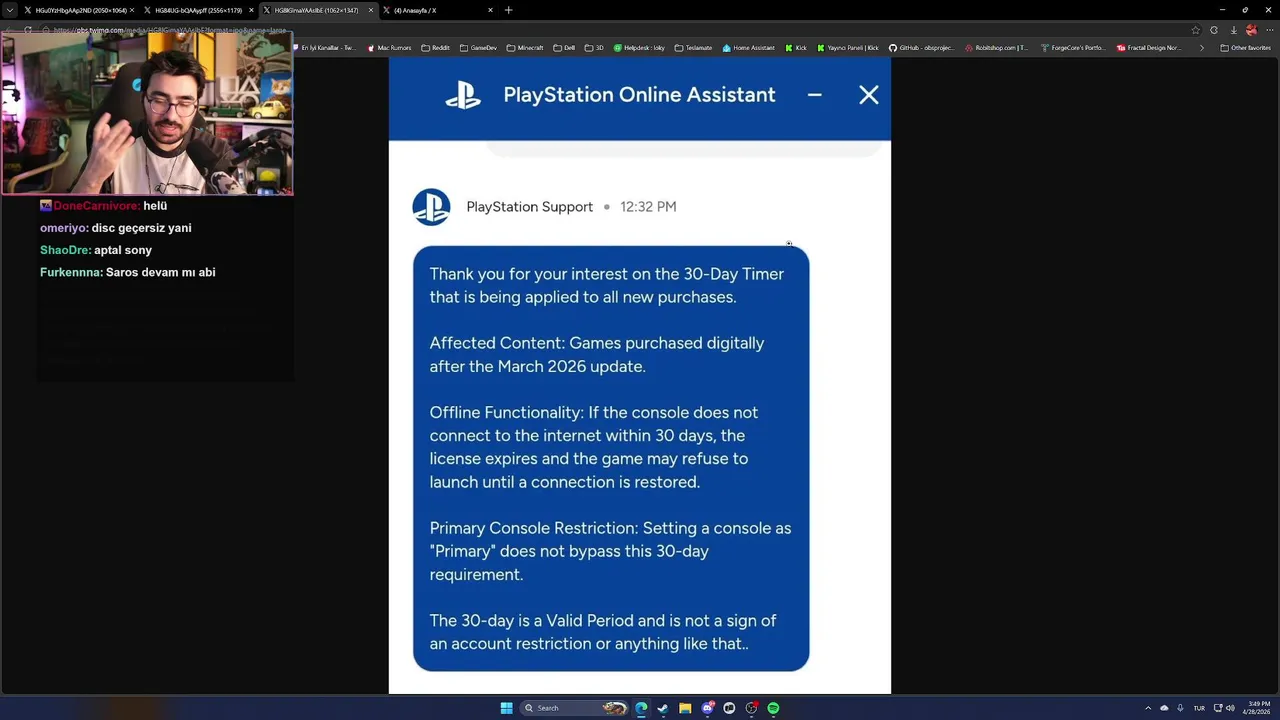Open the 'En İyi Kanallar' bookmark
This screenshot has height=720, width=1280.
click(x=325, y=48)
